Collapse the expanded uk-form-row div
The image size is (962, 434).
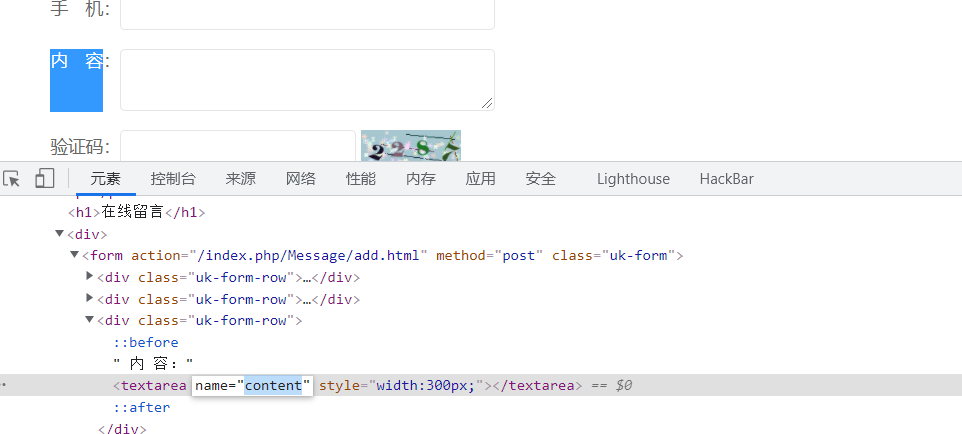point(90,320)
